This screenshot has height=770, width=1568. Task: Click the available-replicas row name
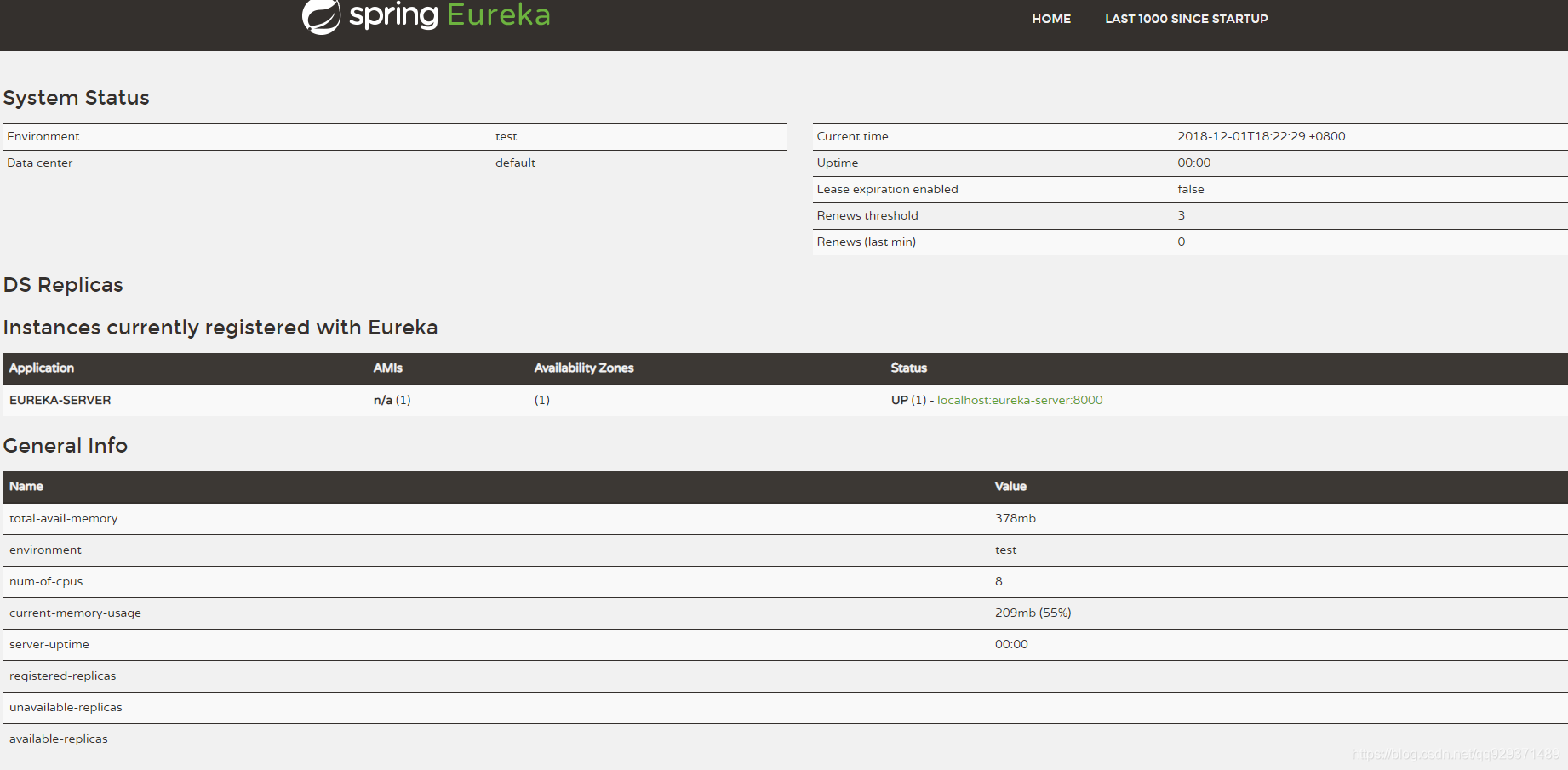tap(59, 739)
